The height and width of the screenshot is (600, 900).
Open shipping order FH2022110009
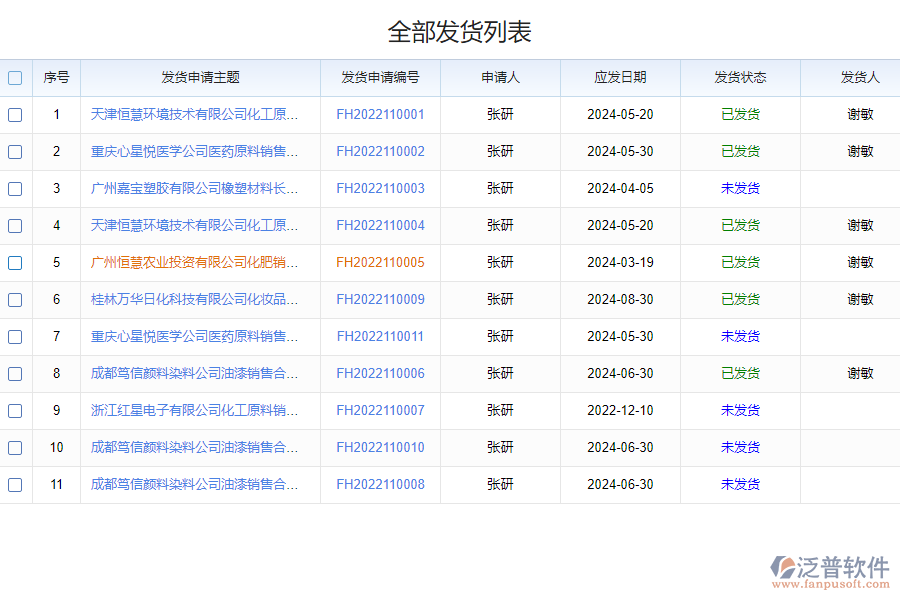[x=380, y=299]
